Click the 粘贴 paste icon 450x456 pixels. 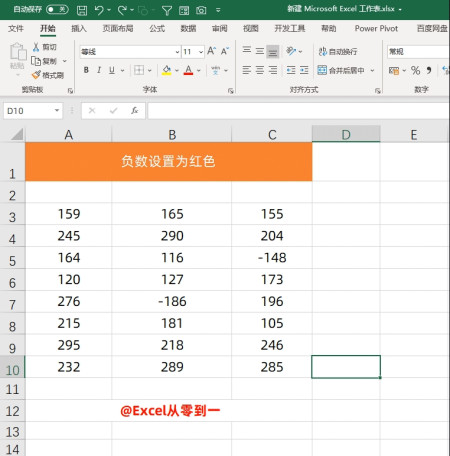tap(18, 52)
